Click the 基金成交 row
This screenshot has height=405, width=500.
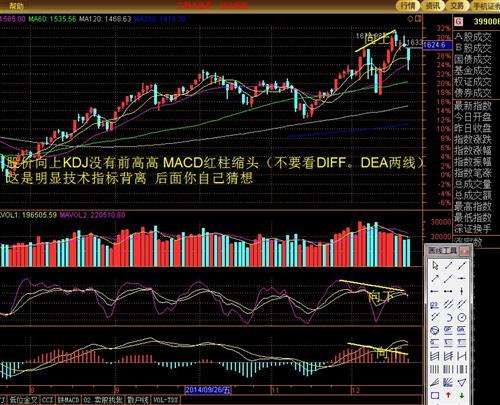[x=473, y=71]
